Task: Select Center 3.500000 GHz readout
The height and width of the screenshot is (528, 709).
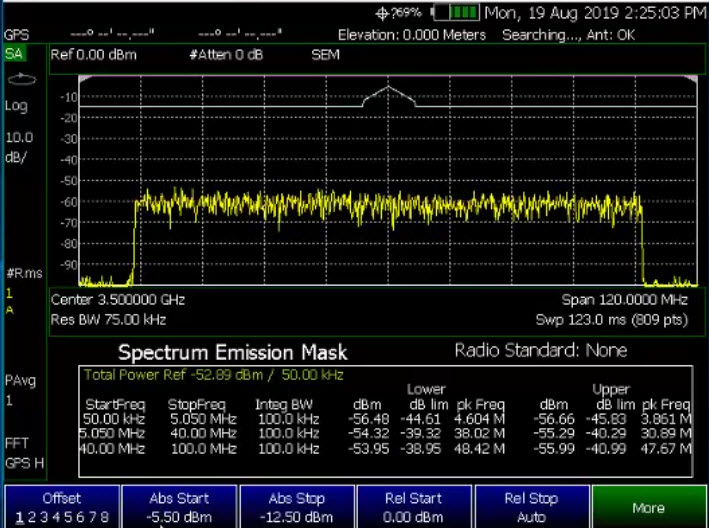Action: 118,300
